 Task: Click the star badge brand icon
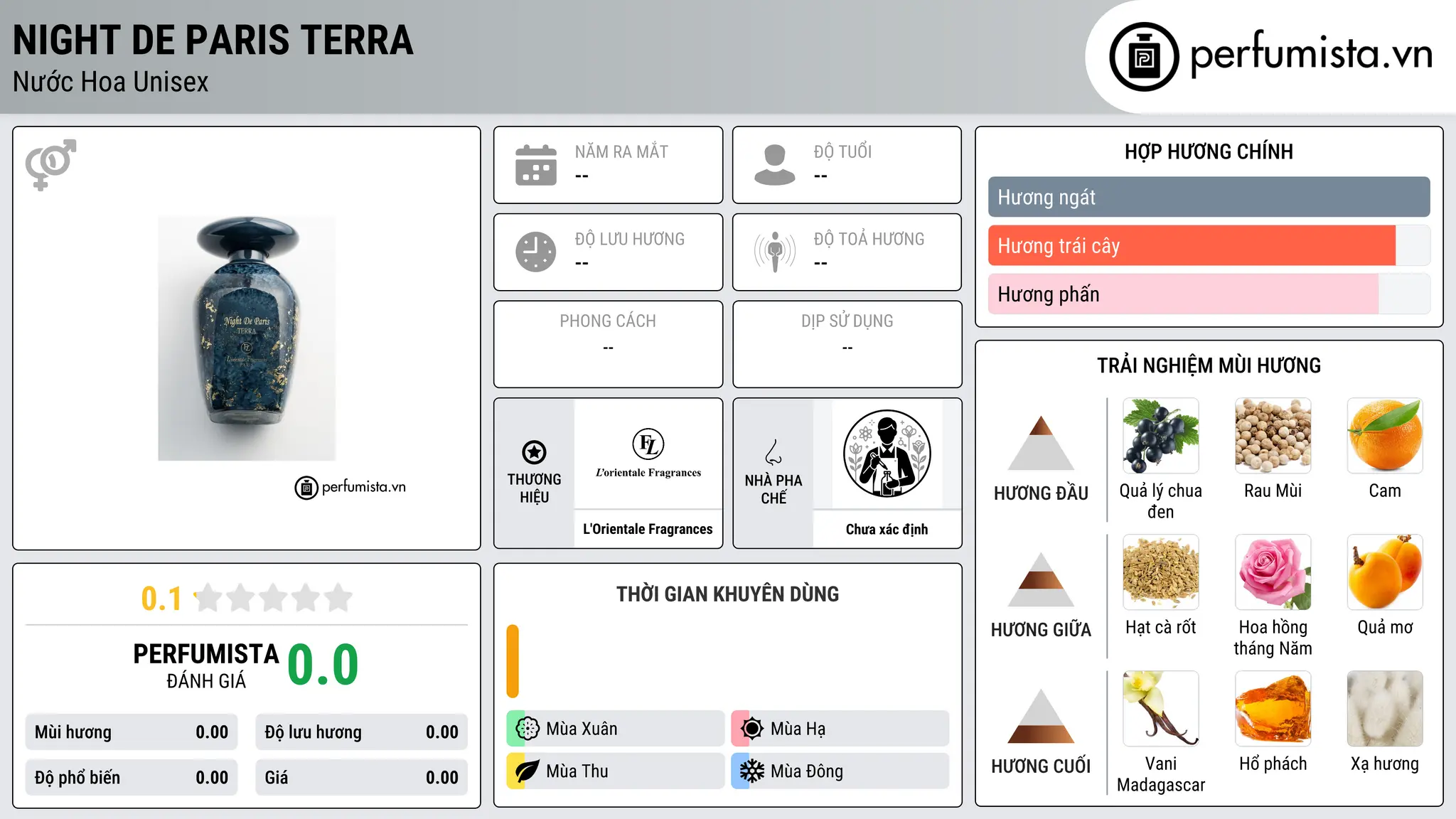(534, 452)
